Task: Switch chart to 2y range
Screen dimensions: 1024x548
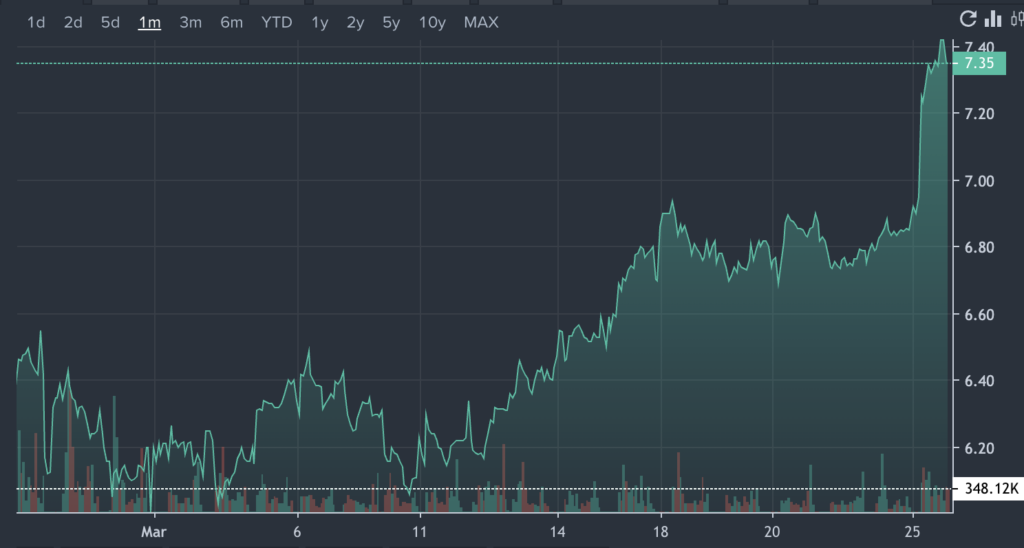Action: [x=355, y=23]
